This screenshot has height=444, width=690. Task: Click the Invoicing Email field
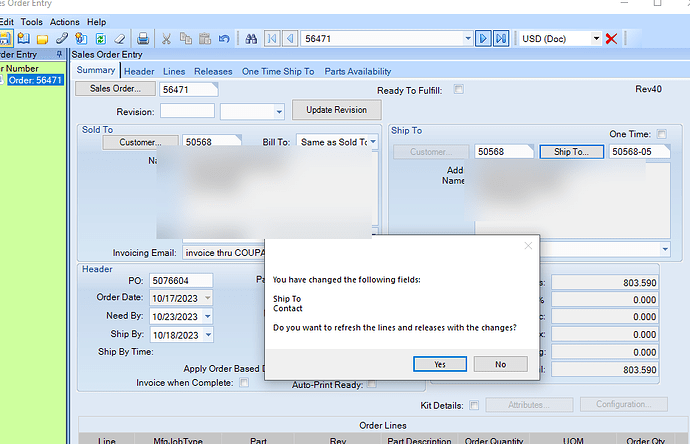(224, 253)
